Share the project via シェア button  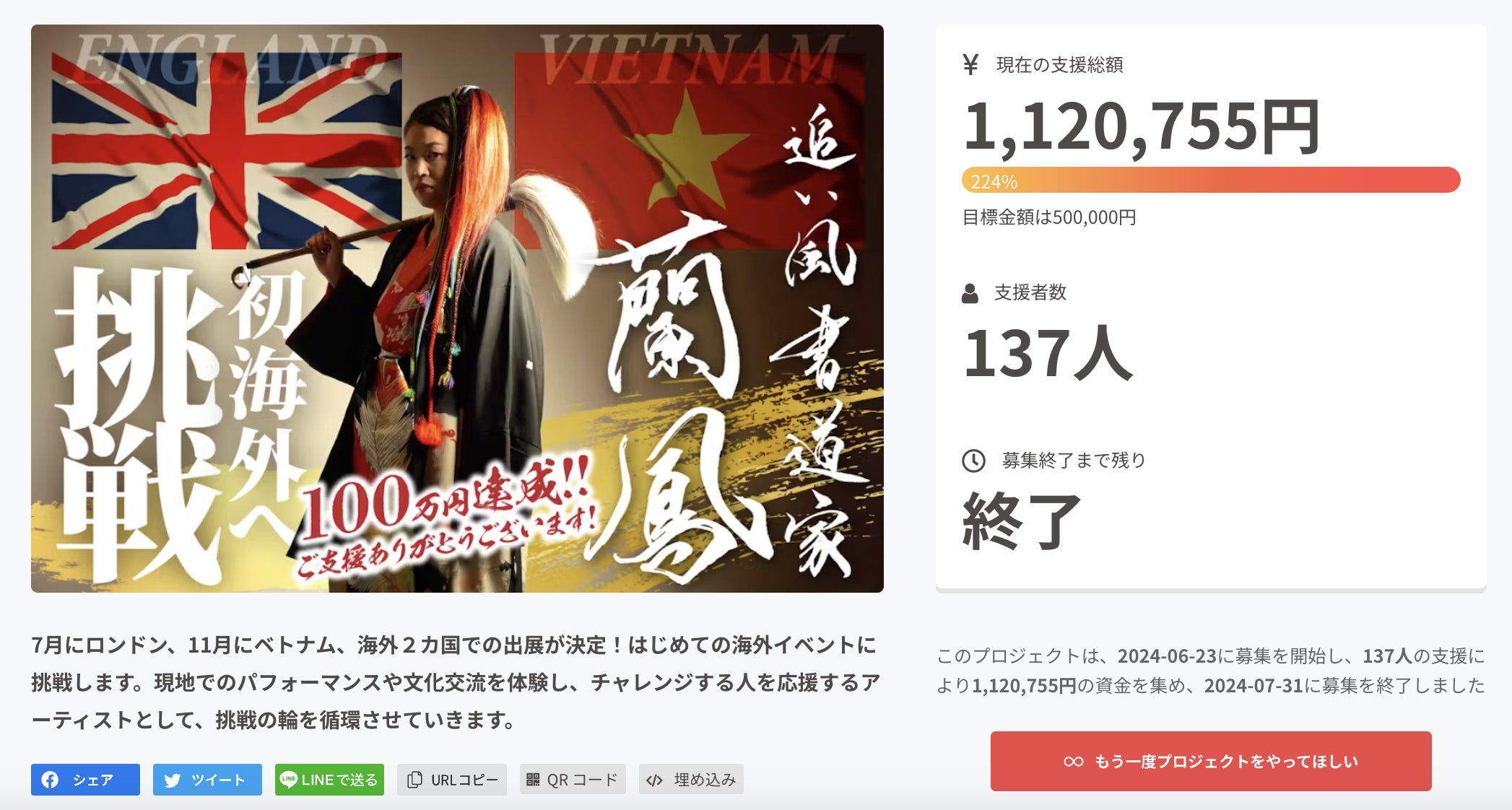coord(85,780)
